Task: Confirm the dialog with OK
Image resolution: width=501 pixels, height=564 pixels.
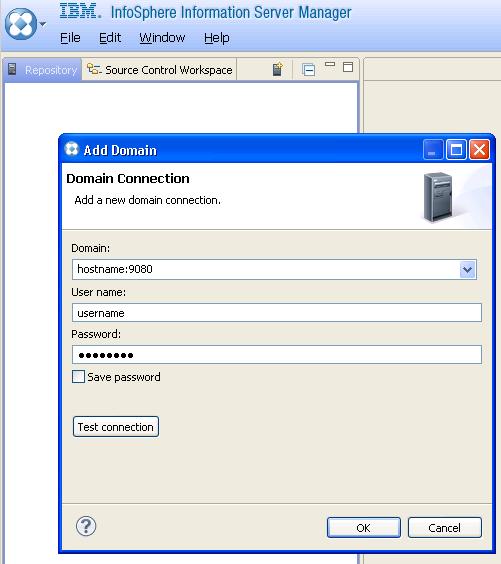Action: (364, 528)
